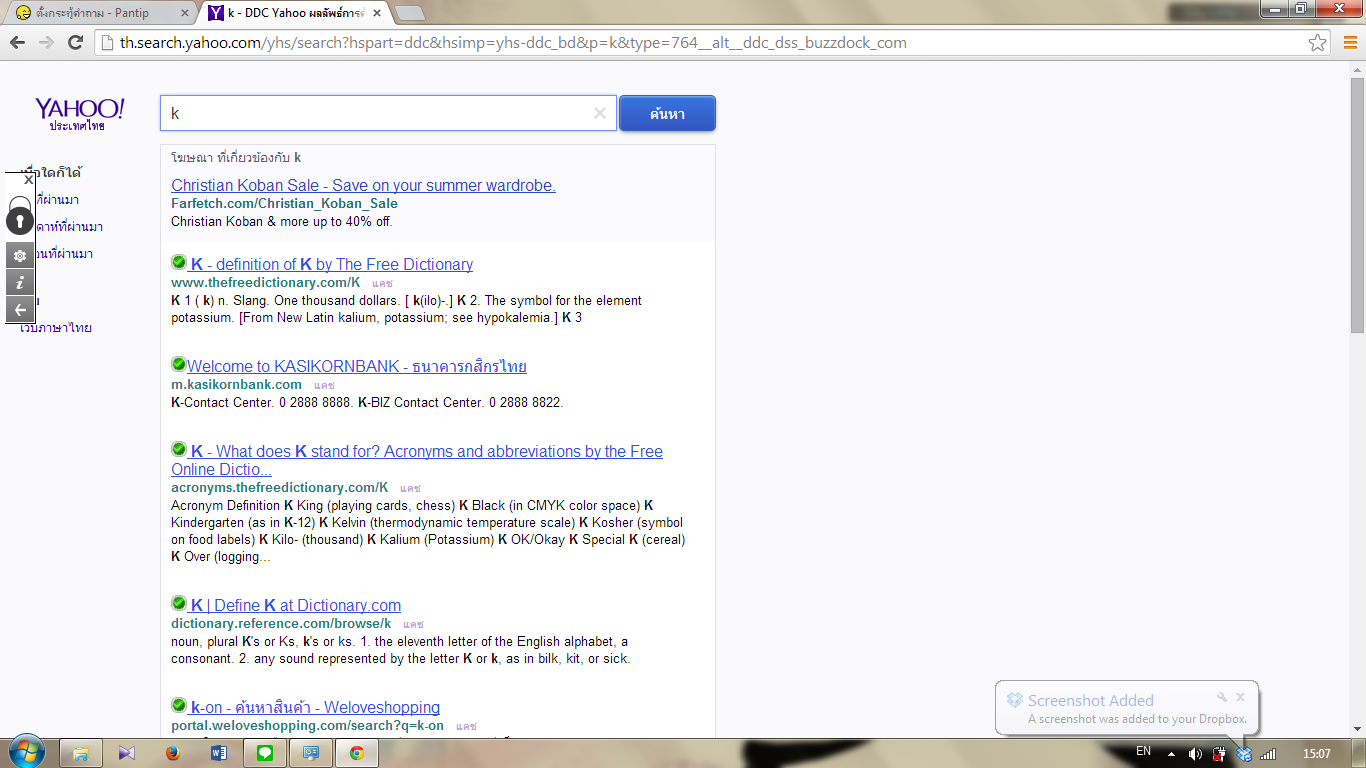Click the Yahoo Thailand logo
1366x768 pixels.
[x=80, y=114]
